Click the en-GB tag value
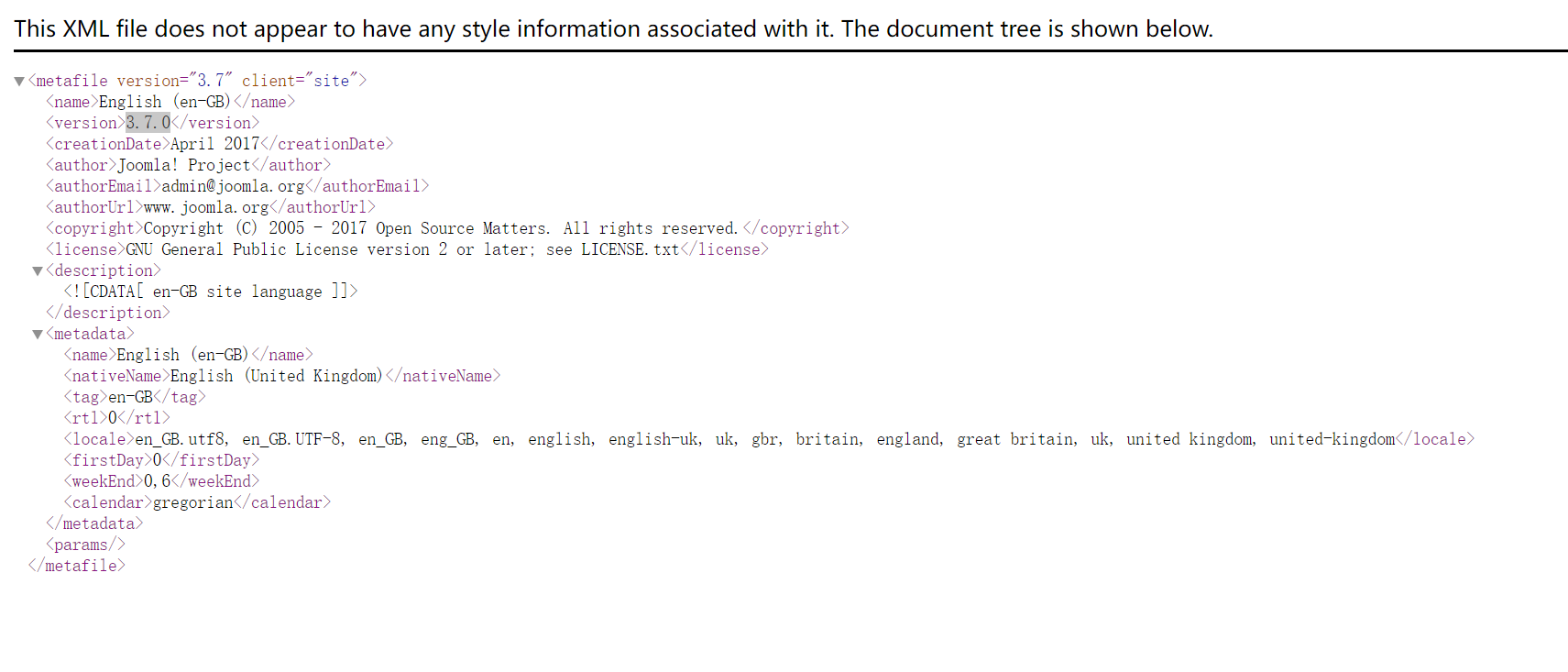This screenshot has width=1568, height=672. click(130, 397)
